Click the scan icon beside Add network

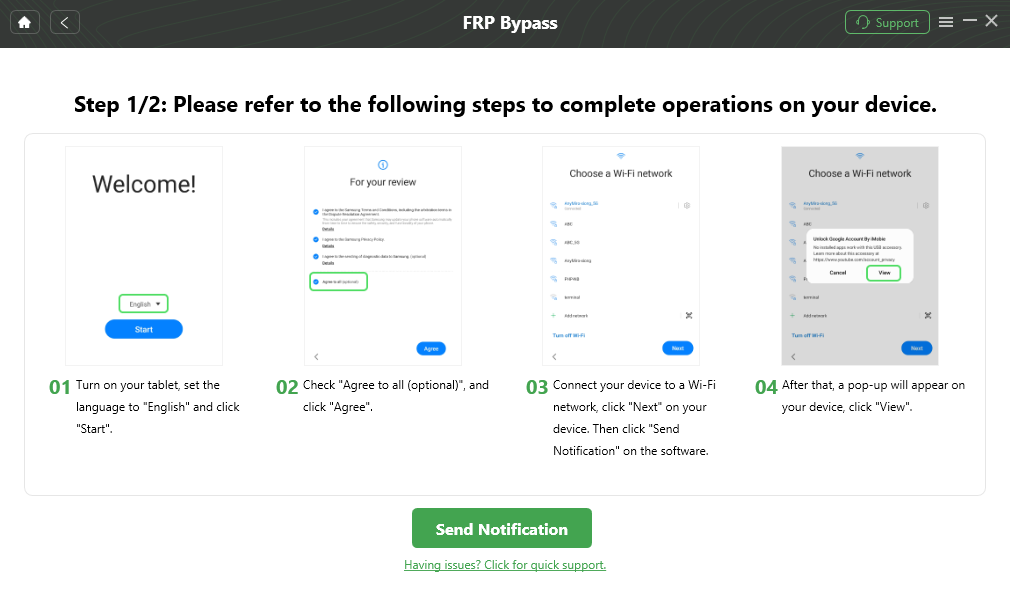coord(687,314)
